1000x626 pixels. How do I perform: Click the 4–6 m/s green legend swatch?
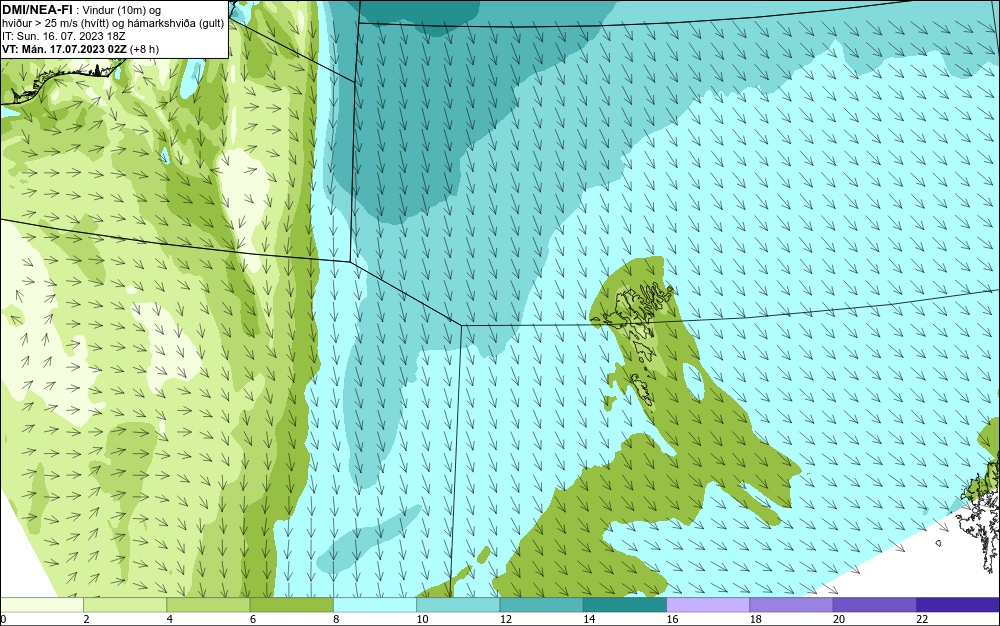pyautogui.click(x=209, y=604)
